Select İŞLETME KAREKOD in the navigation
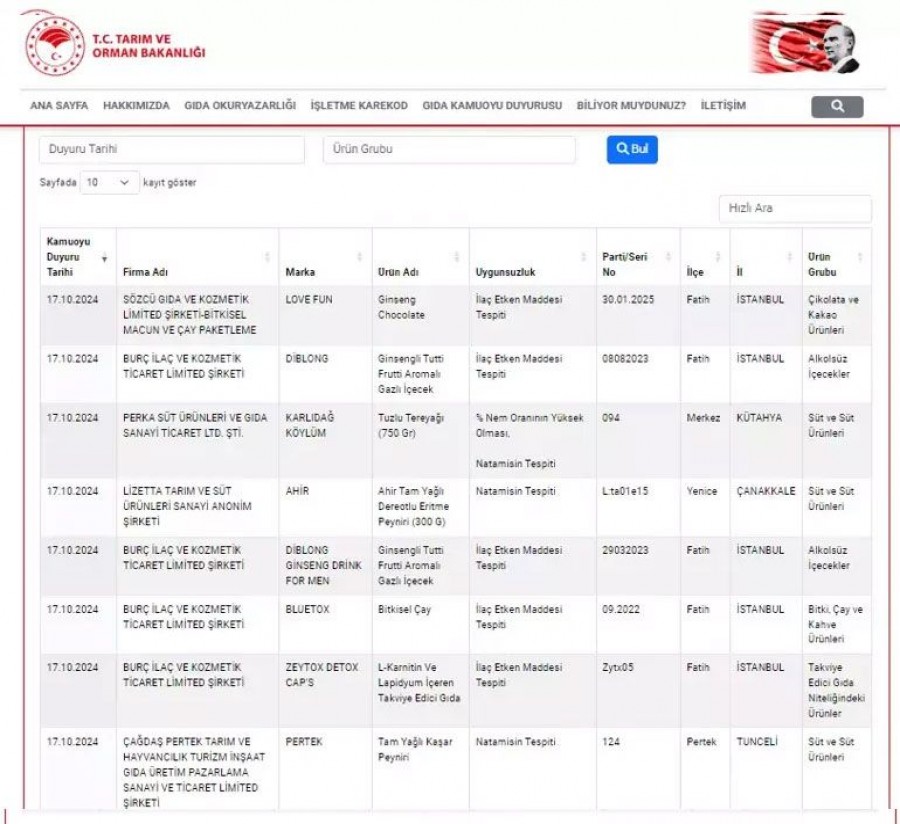900x824 pixels. (x=359, y=106)
